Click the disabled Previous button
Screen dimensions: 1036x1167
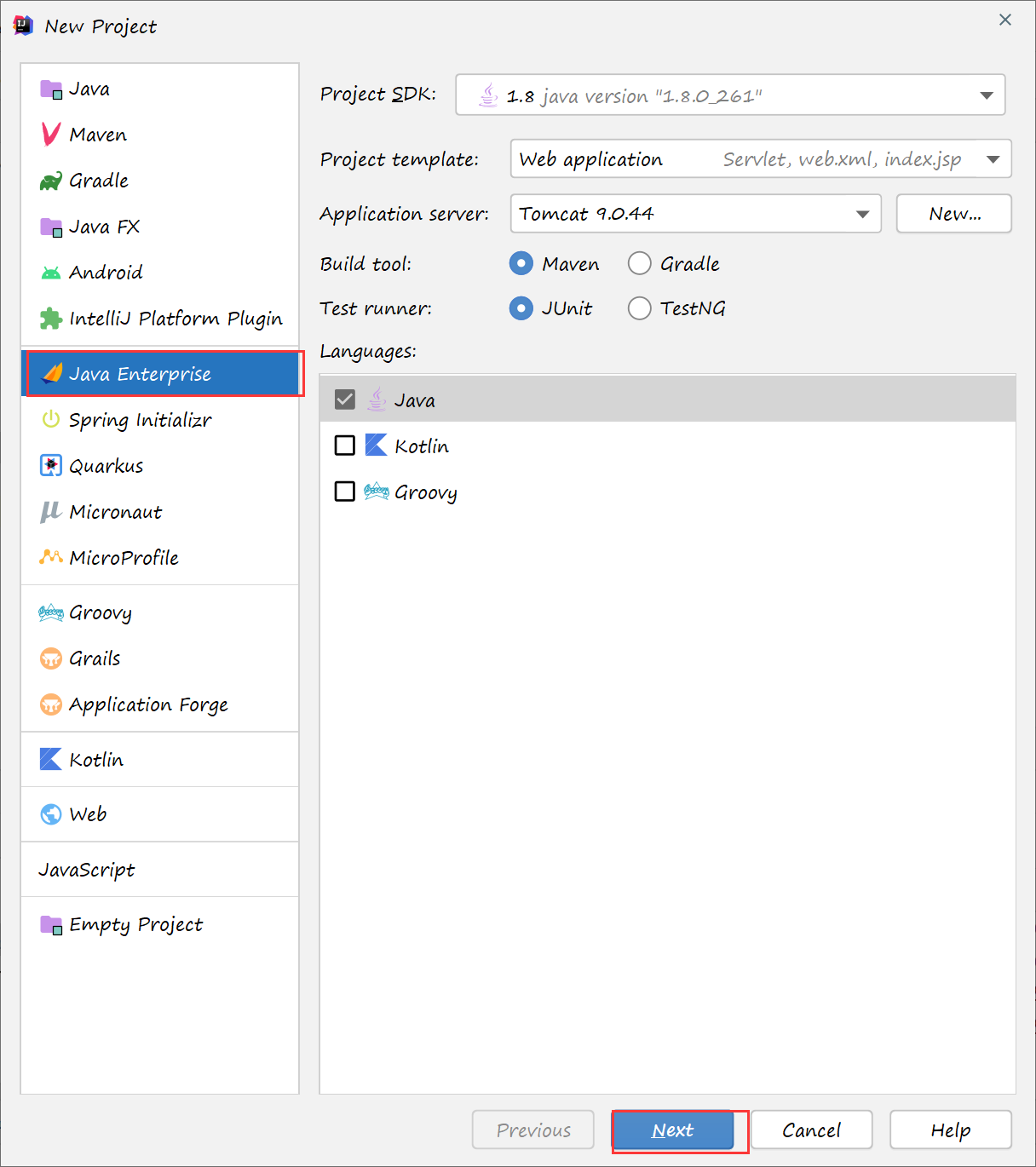pos(533,1130)
